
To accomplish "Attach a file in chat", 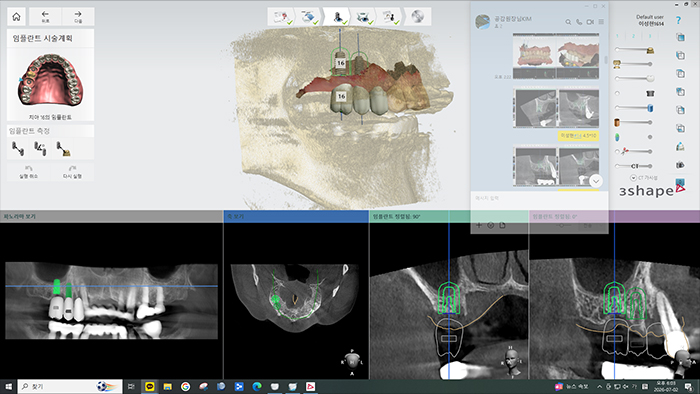I will (x=502, y=225).
